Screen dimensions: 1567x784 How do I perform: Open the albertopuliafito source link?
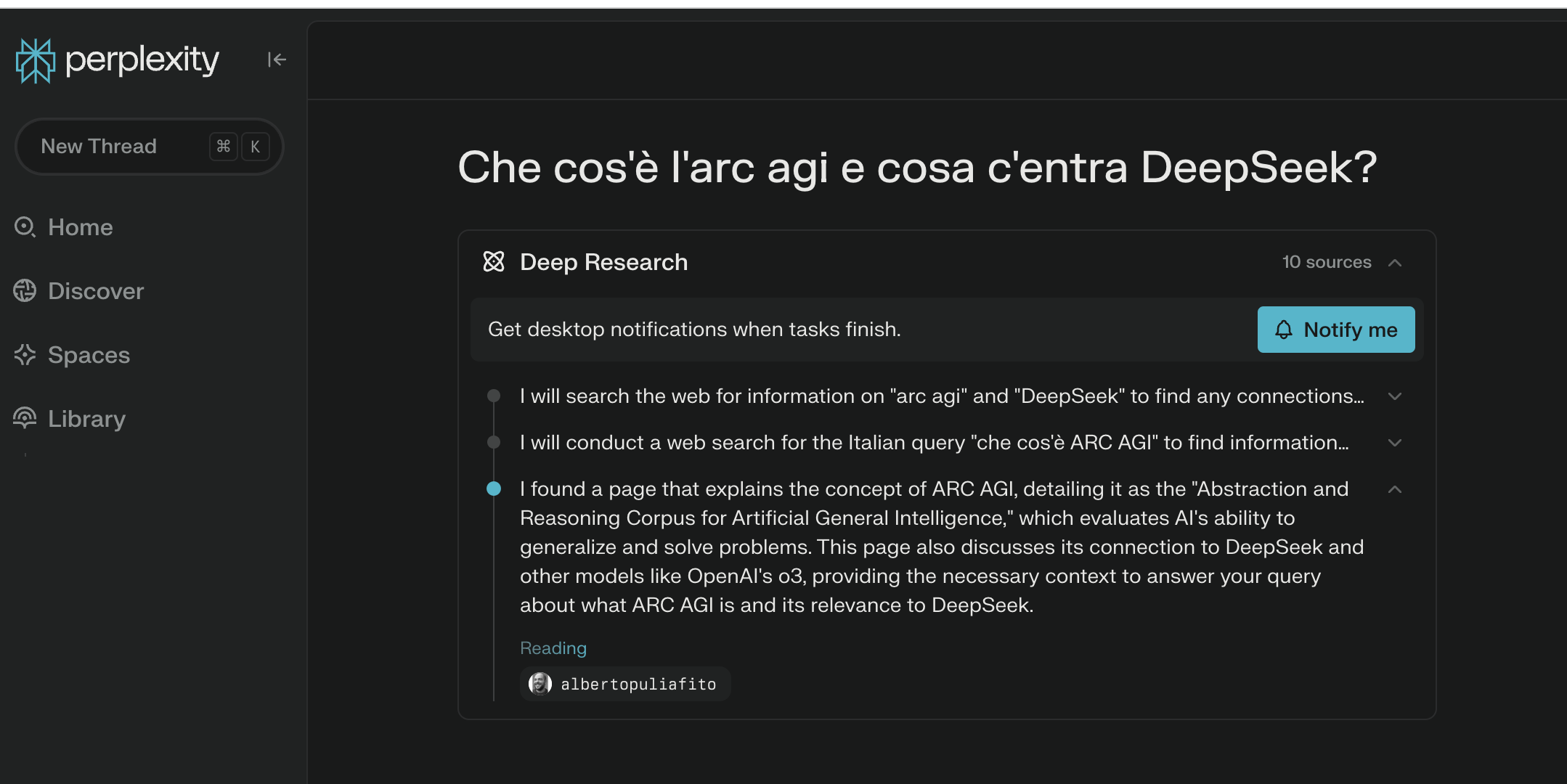[x=625, y=684]
